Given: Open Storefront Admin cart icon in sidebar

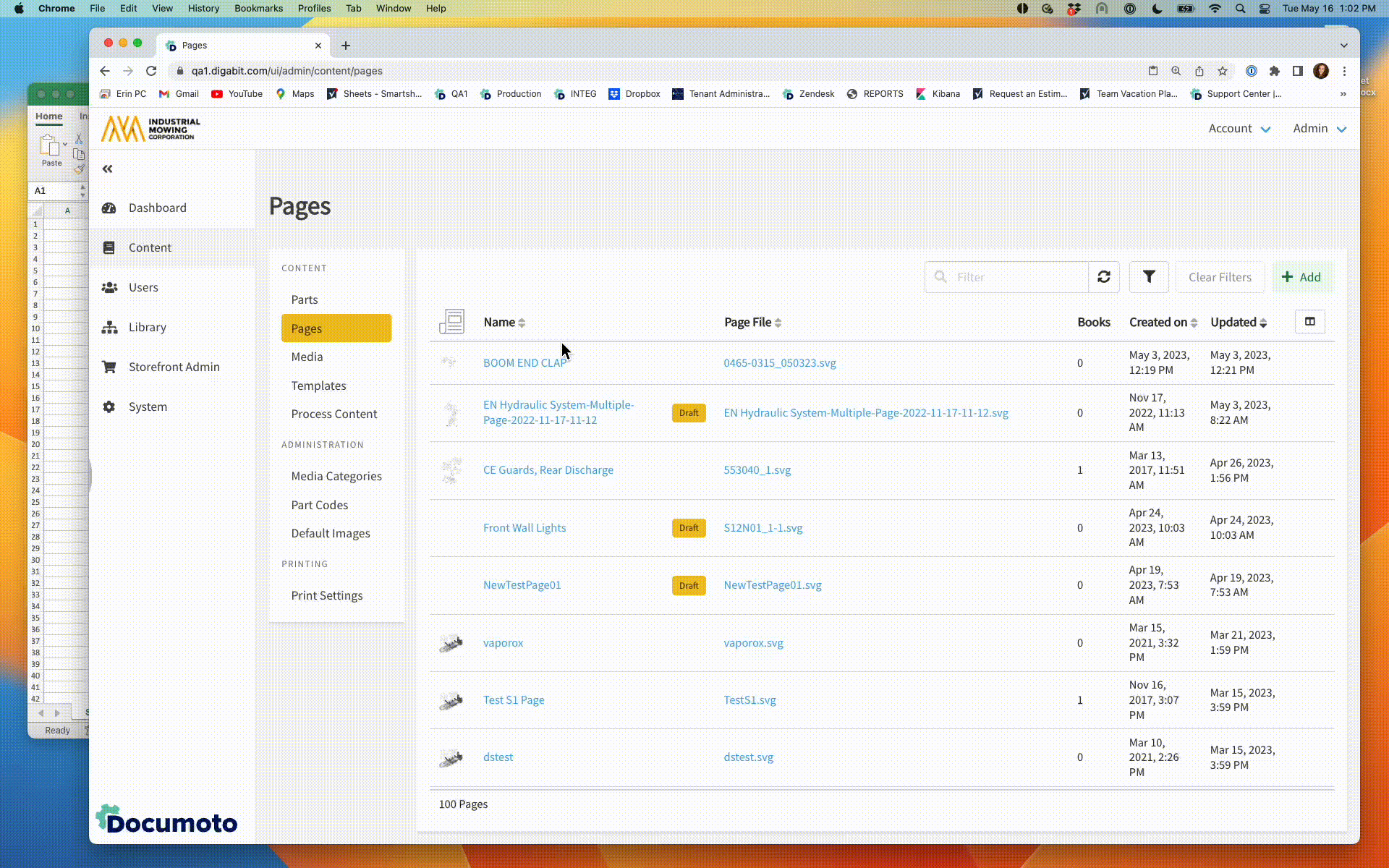Looking at the screenshot, I should point(109,367).
